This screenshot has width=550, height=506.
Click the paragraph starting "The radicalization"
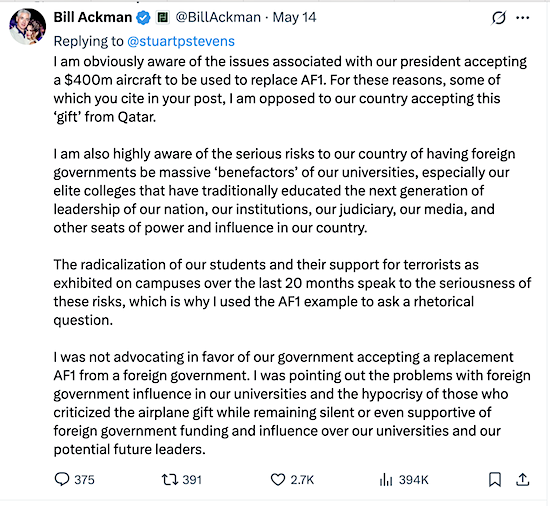[x=292, y=292]
